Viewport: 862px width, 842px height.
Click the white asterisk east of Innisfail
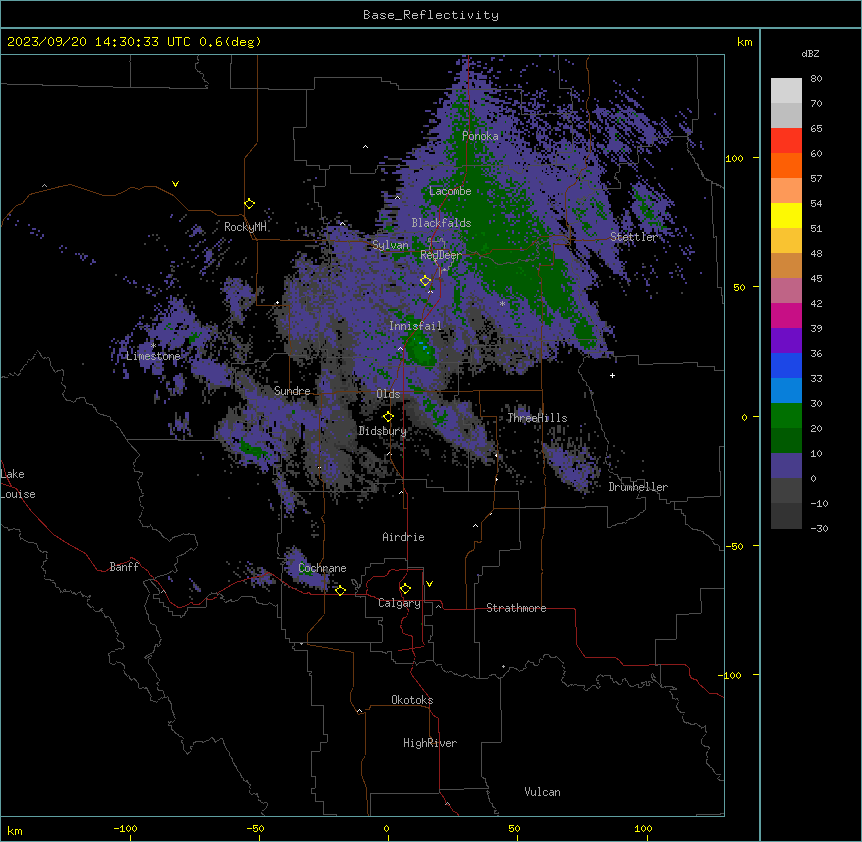click(502, 303)
